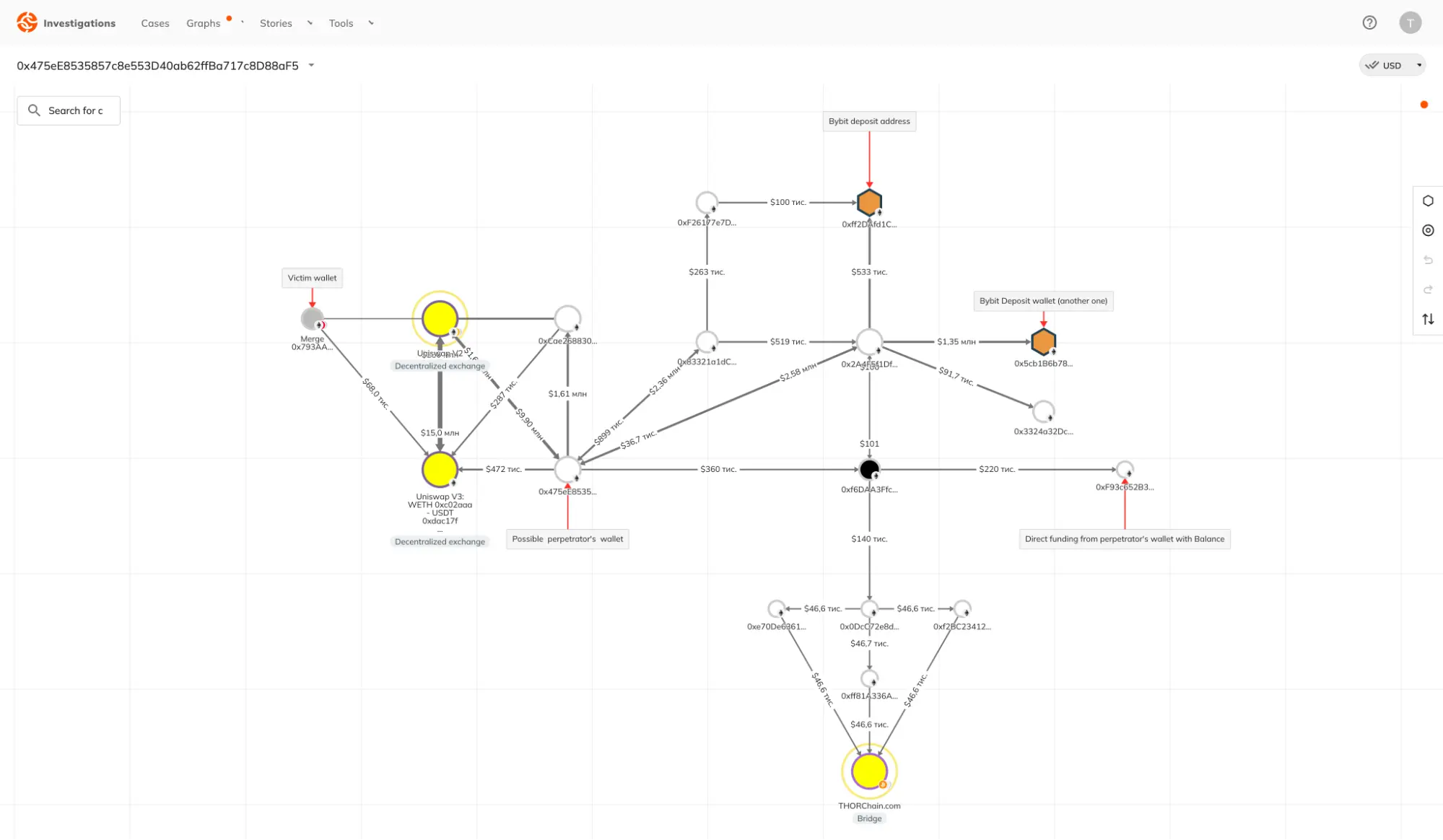
Task: Open the Tools menu item
Action: pos(341,23)
